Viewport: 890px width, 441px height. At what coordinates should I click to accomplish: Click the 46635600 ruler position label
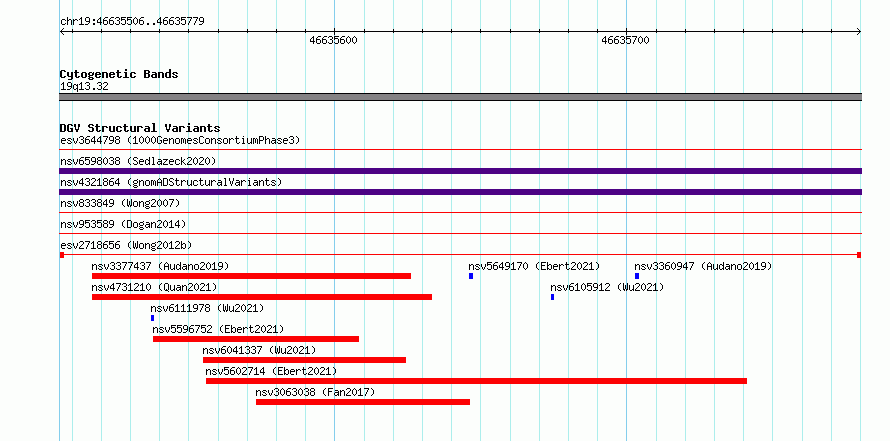pyautogui.click(x=333, y=40)
